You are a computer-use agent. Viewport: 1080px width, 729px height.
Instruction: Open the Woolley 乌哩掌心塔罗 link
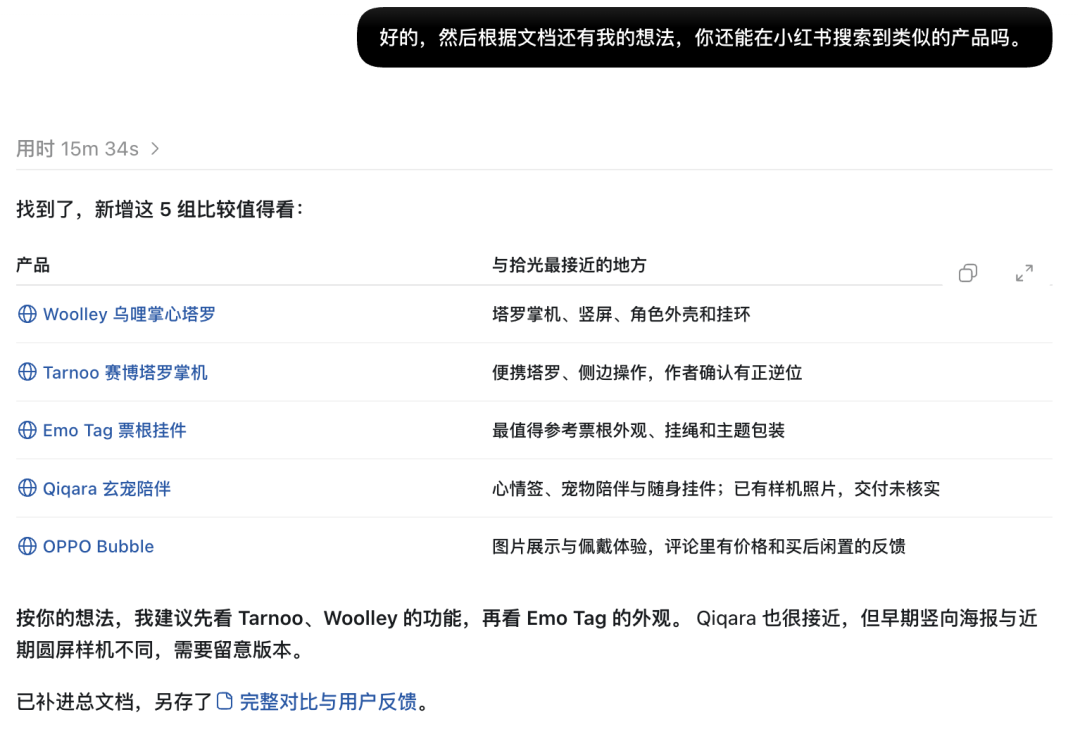tap(129, 314)
